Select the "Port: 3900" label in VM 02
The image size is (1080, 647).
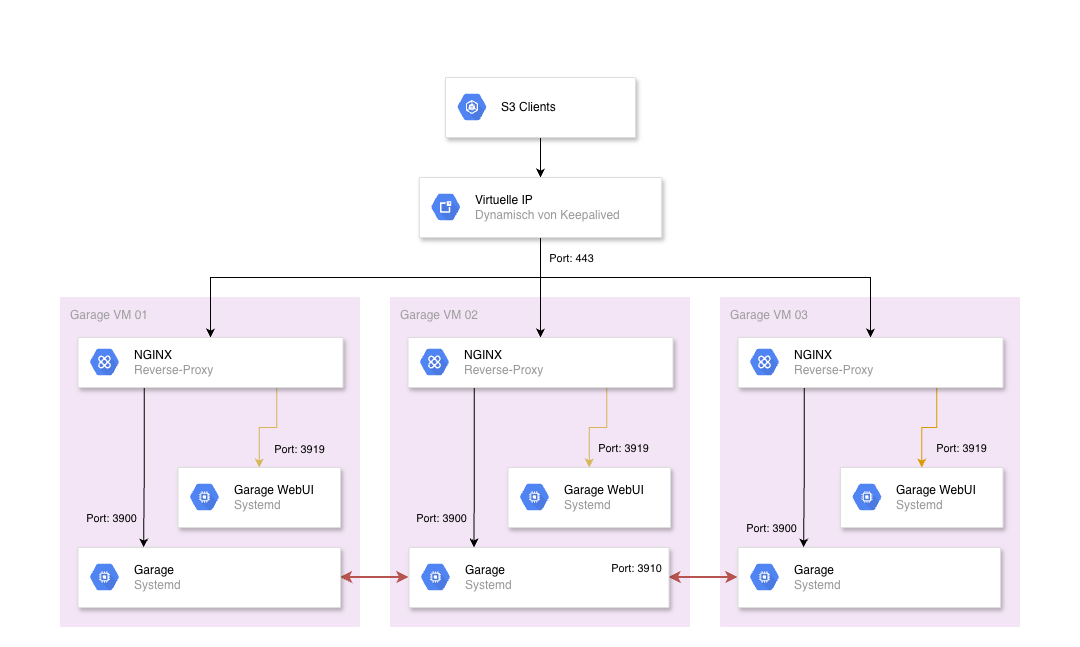(x=442, y=518)
